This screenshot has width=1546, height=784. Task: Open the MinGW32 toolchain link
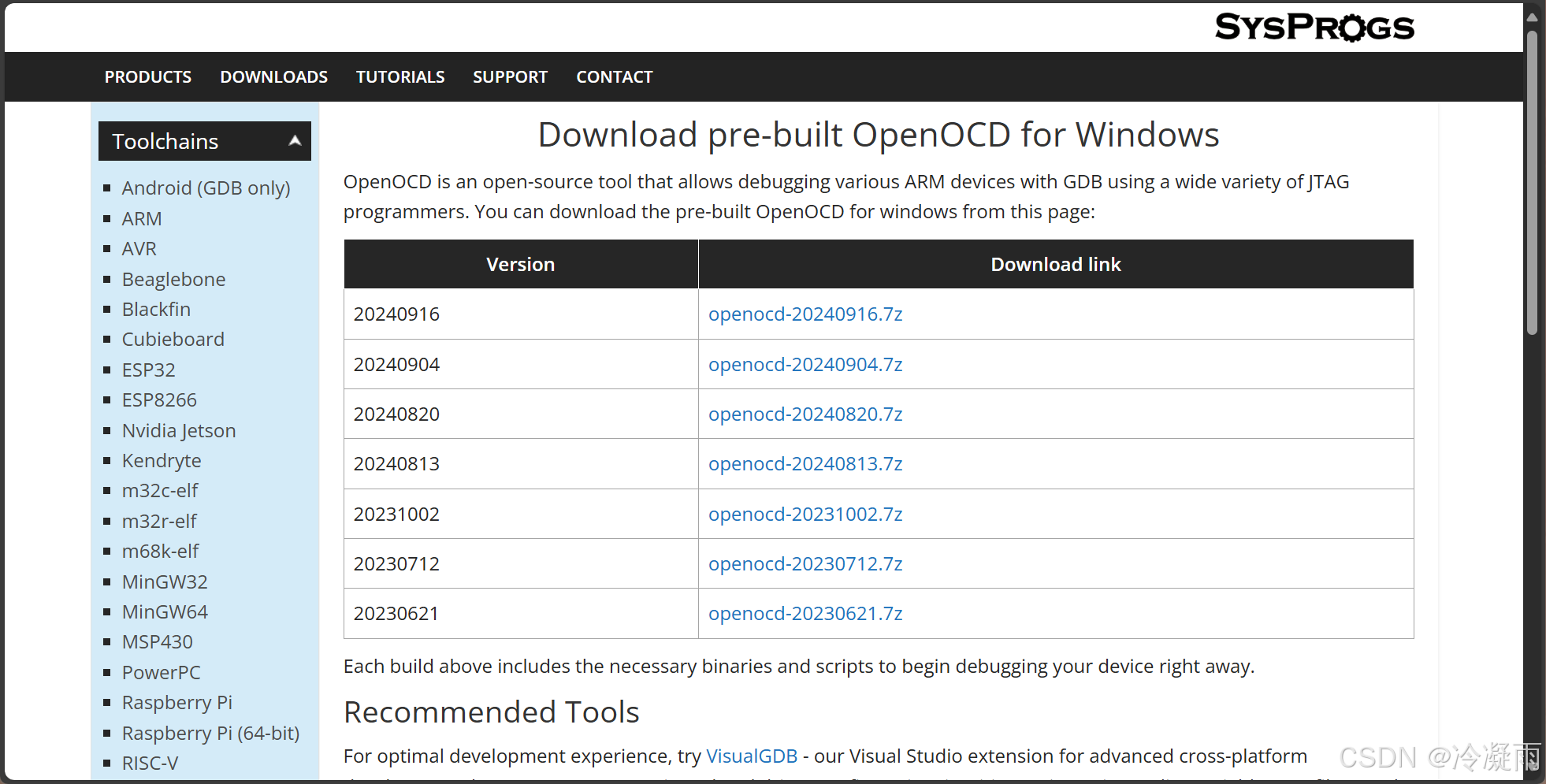(165, 582)
